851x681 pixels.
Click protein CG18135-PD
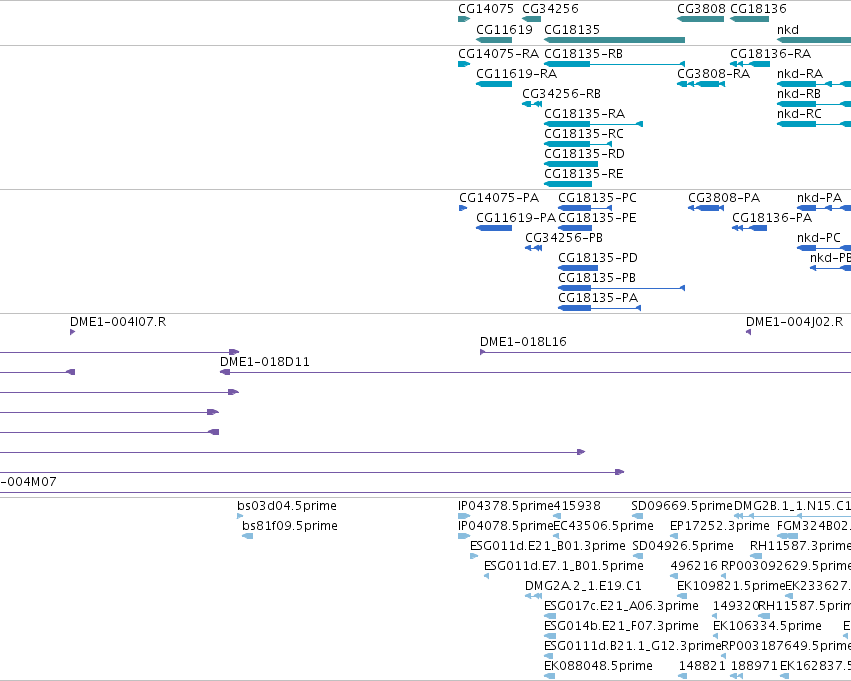(598, 258)
